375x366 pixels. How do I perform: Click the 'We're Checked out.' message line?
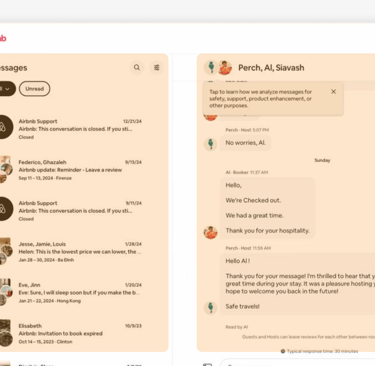click(x=253, y=200)
